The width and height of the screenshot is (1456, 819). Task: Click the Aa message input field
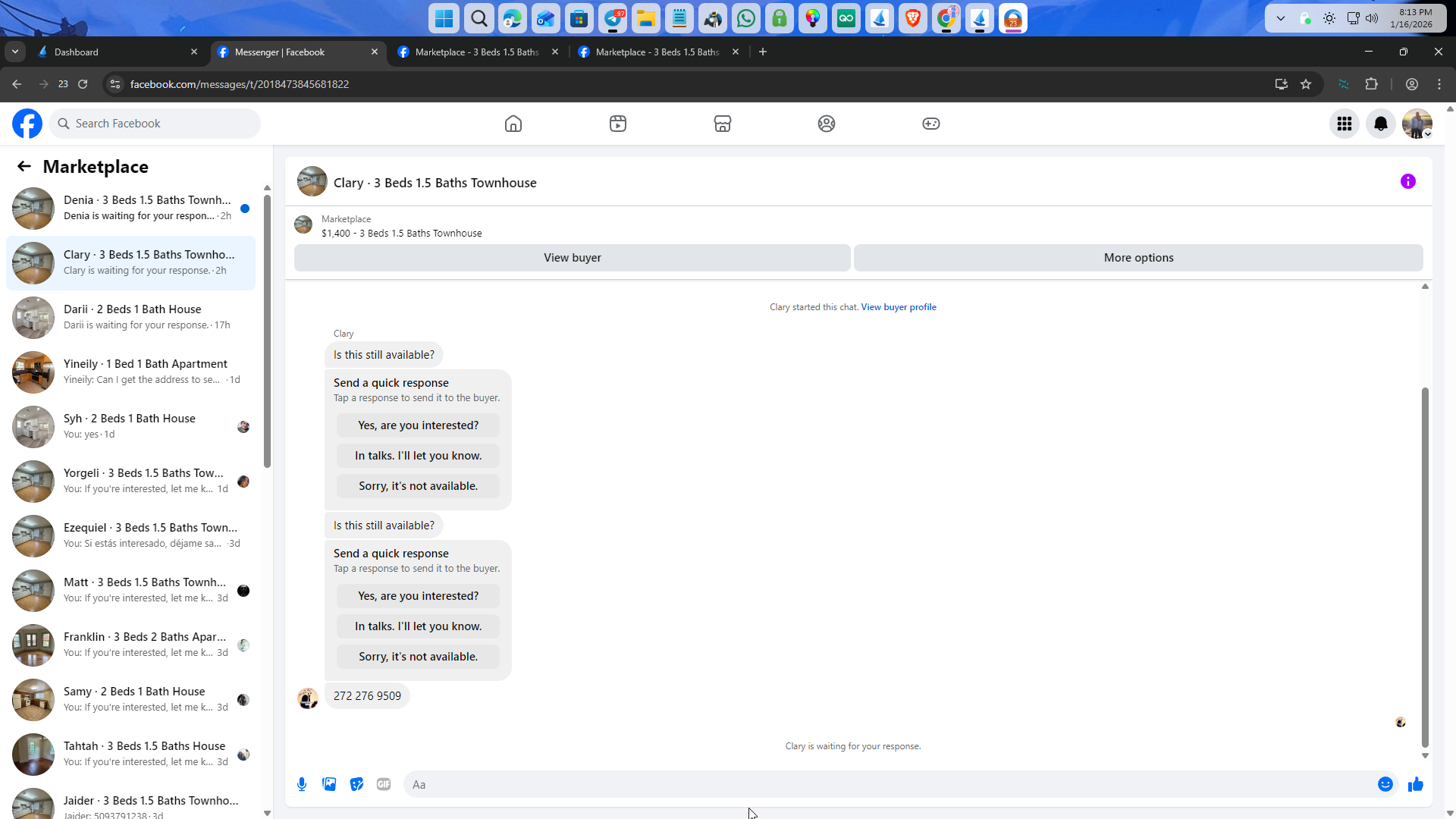[887, 784]
